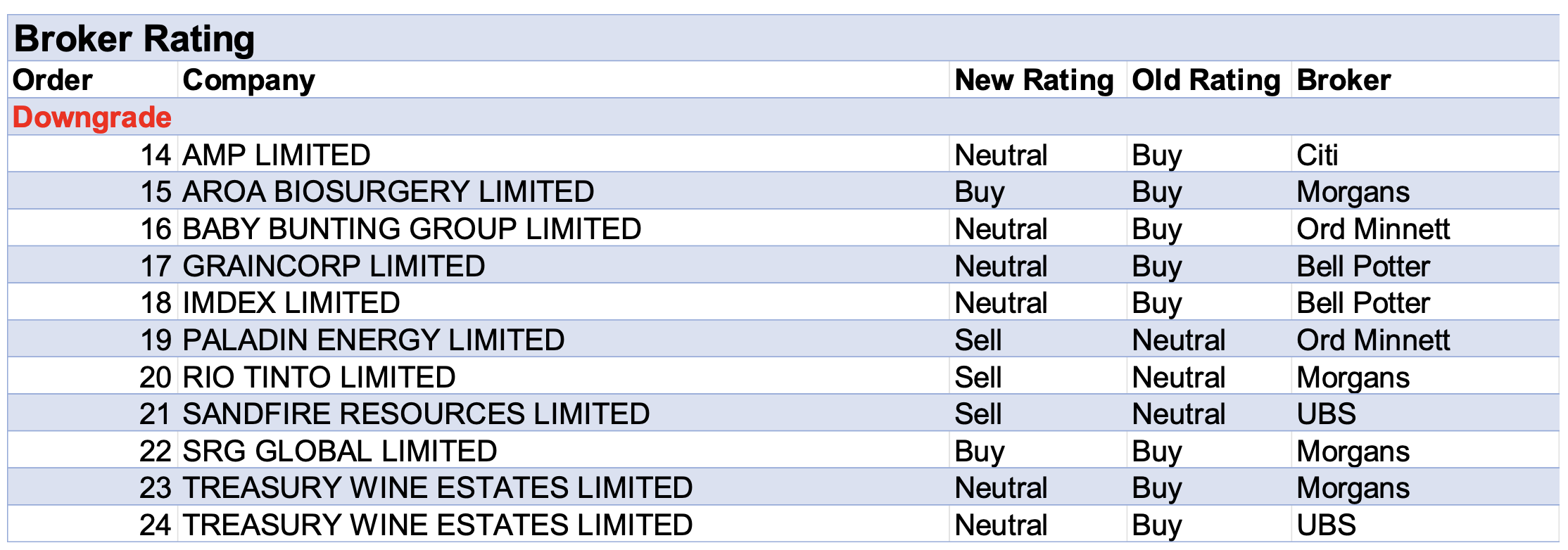Click the Broker Rating title cell
Screen dimensions: 1568x550
click(134, 39)
